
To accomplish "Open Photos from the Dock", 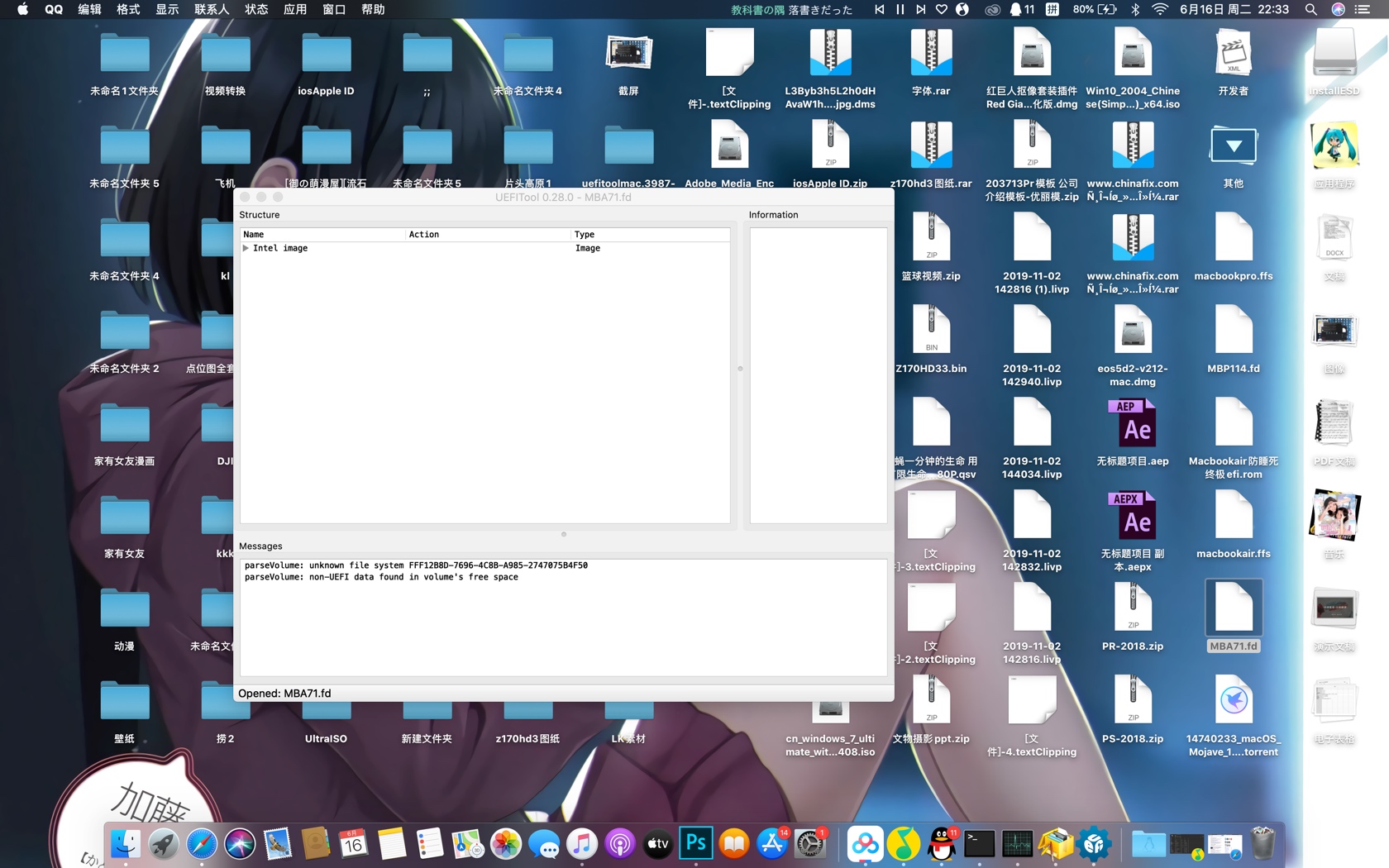I will pos(506,844).
